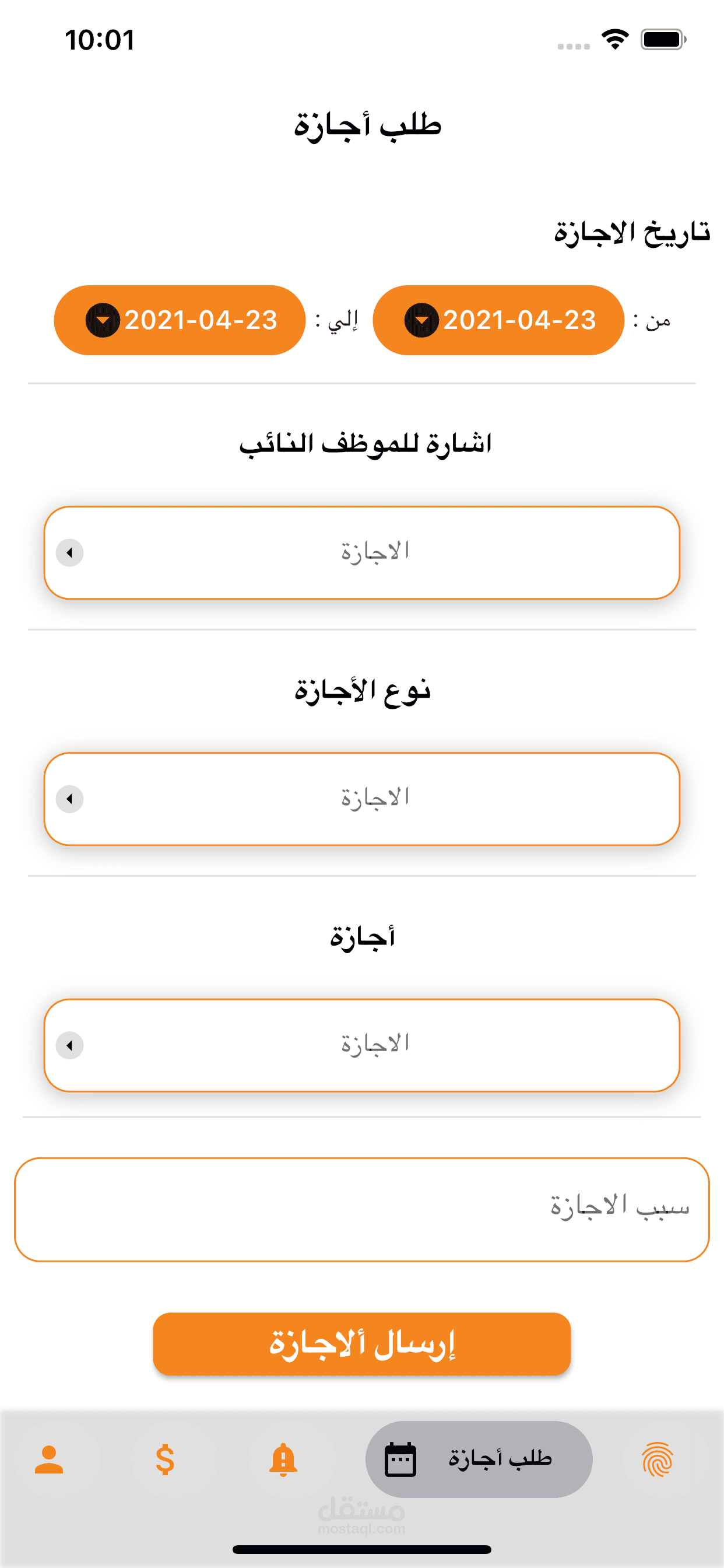724x1568 pixels.
Task: Tap dark circle arrow on end date
Action: [x=102, y=320]
